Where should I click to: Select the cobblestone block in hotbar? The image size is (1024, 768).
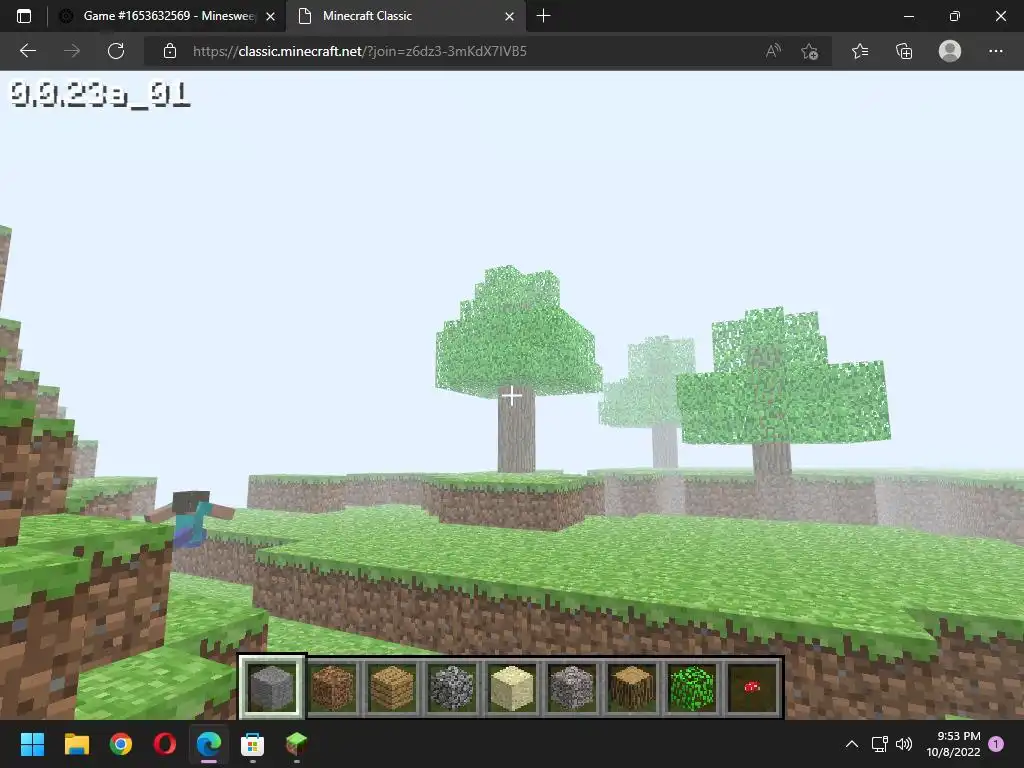[452, 687]
